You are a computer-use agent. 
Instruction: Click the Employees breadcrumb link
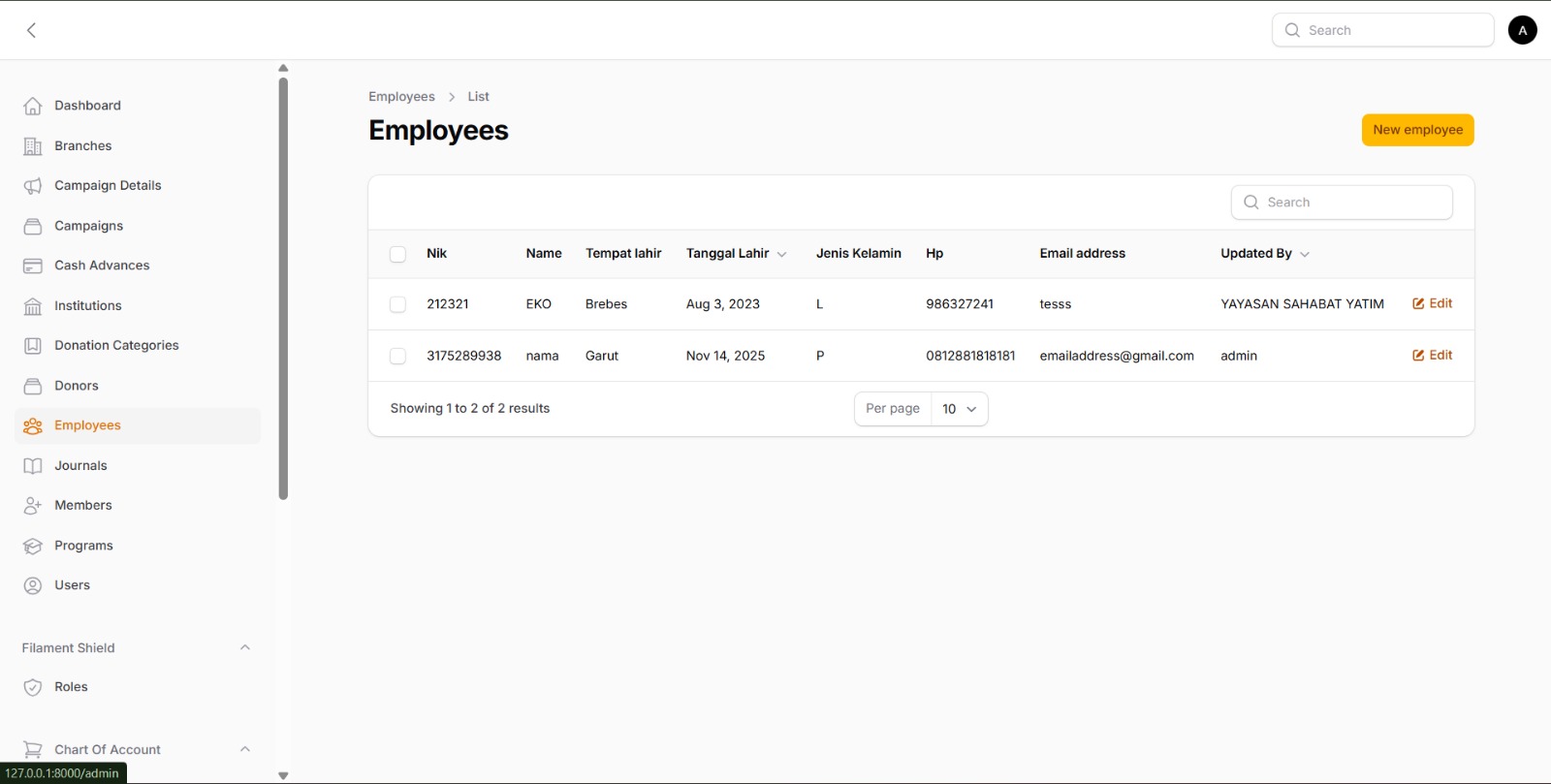click(x=401, y=97)
